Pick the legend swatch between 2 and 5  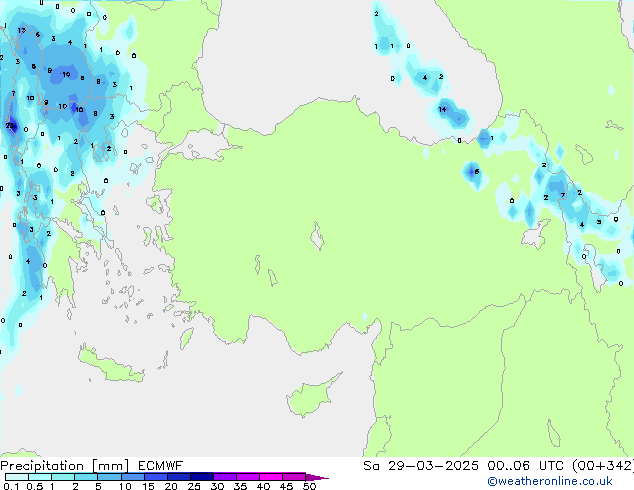pos(86,477)
